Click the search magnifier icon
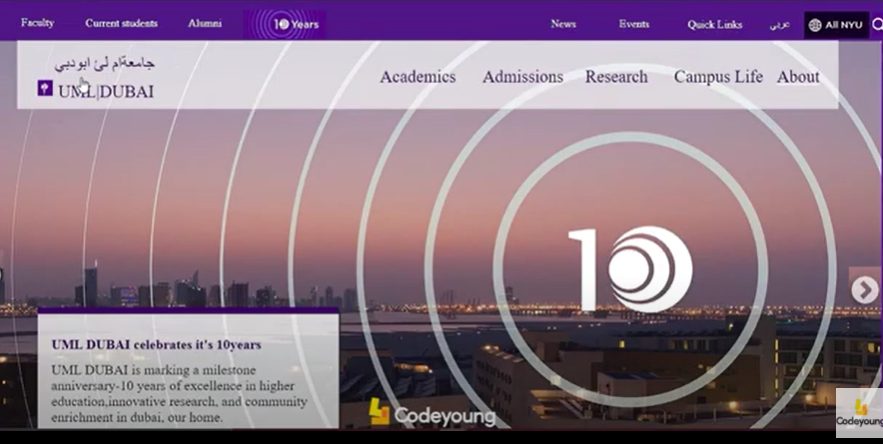Viewport: 883px width, 444px height. click(877, 25)
